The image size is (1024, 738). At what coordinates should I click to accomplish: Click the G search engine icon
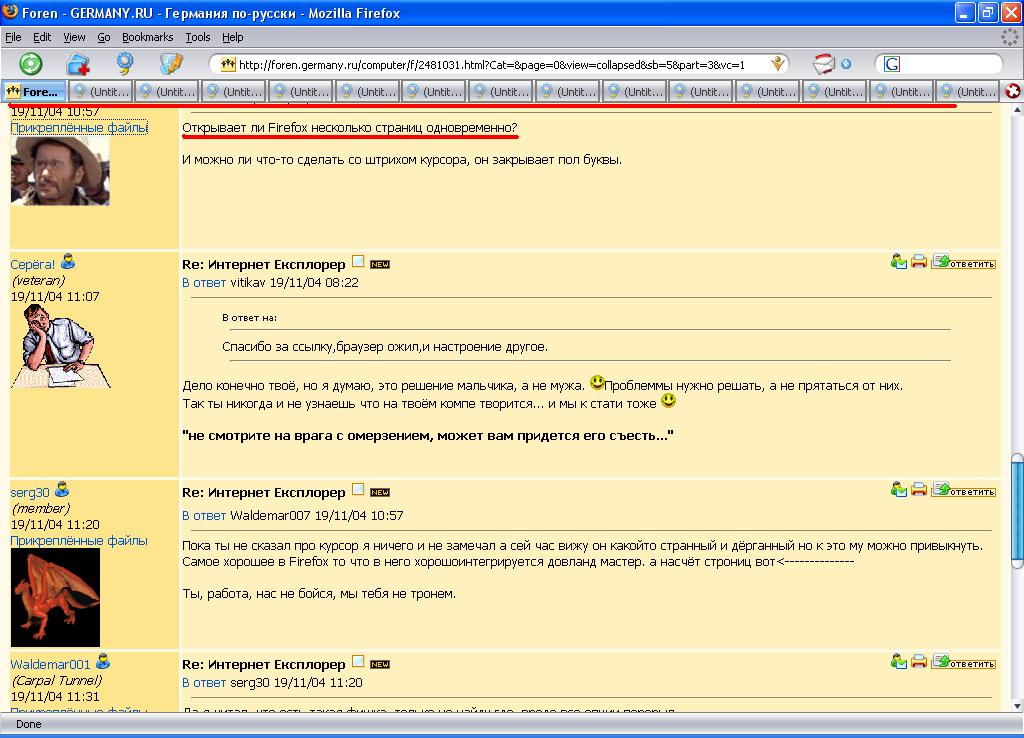pyautogui.click(x=891, y=64)
